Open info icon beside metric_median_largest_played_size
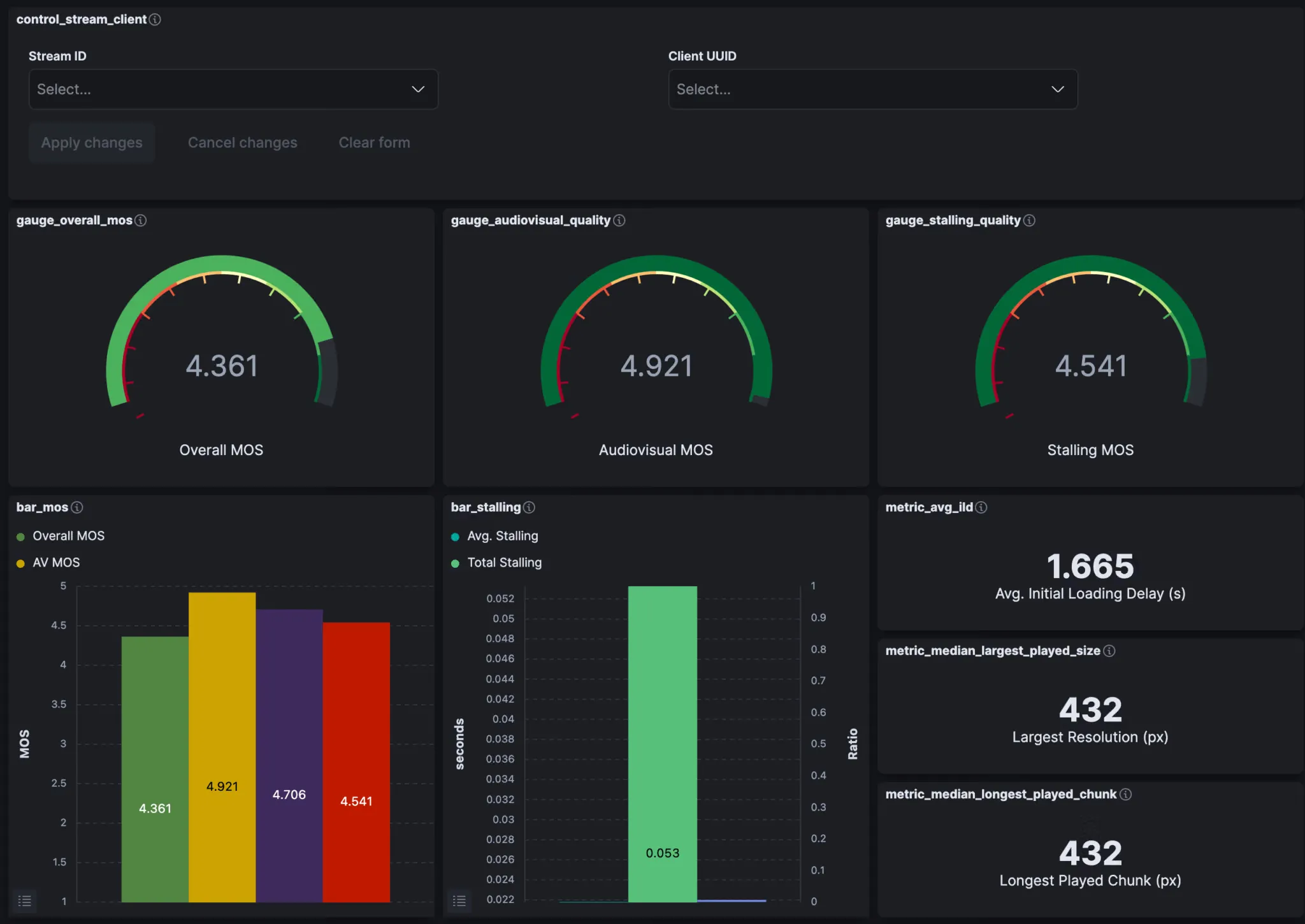Image resolution: width=1305 pixels, height=924 pixels. point(1109,651)
